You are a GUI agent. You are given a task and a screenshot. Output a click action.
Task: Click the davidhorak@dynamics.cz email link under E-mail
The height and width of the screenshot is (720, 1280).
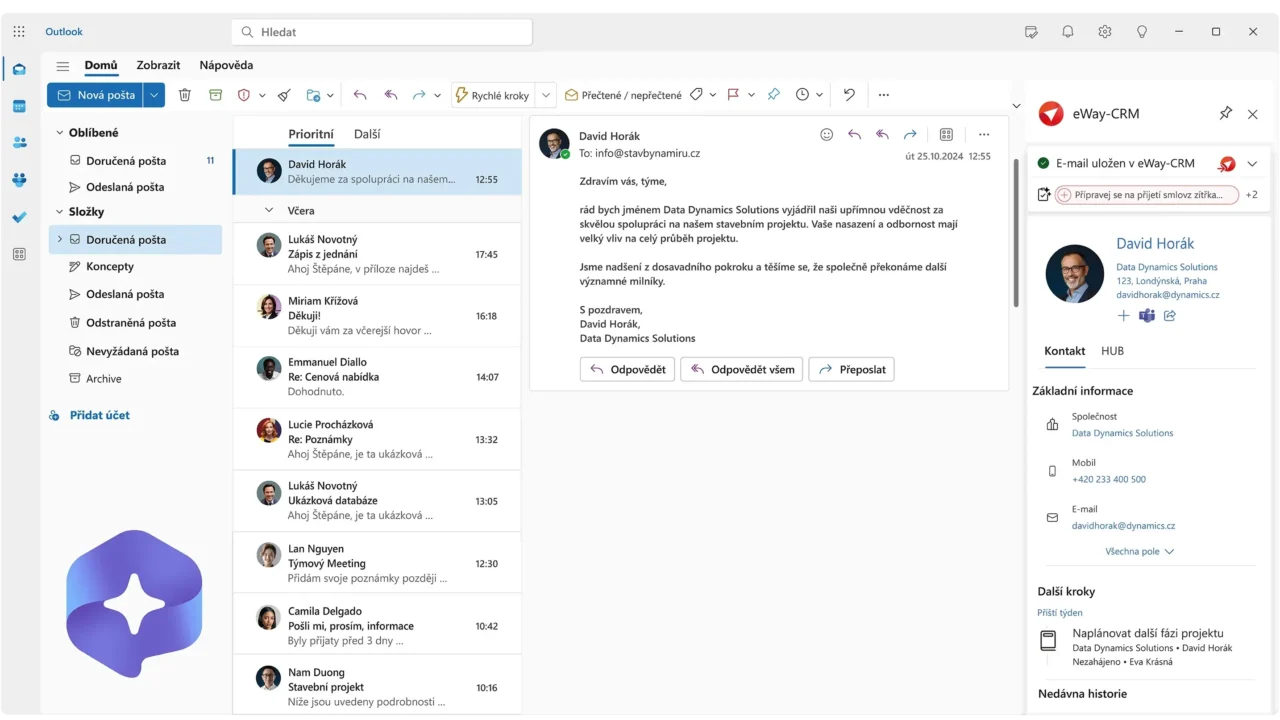(1123, 525)
